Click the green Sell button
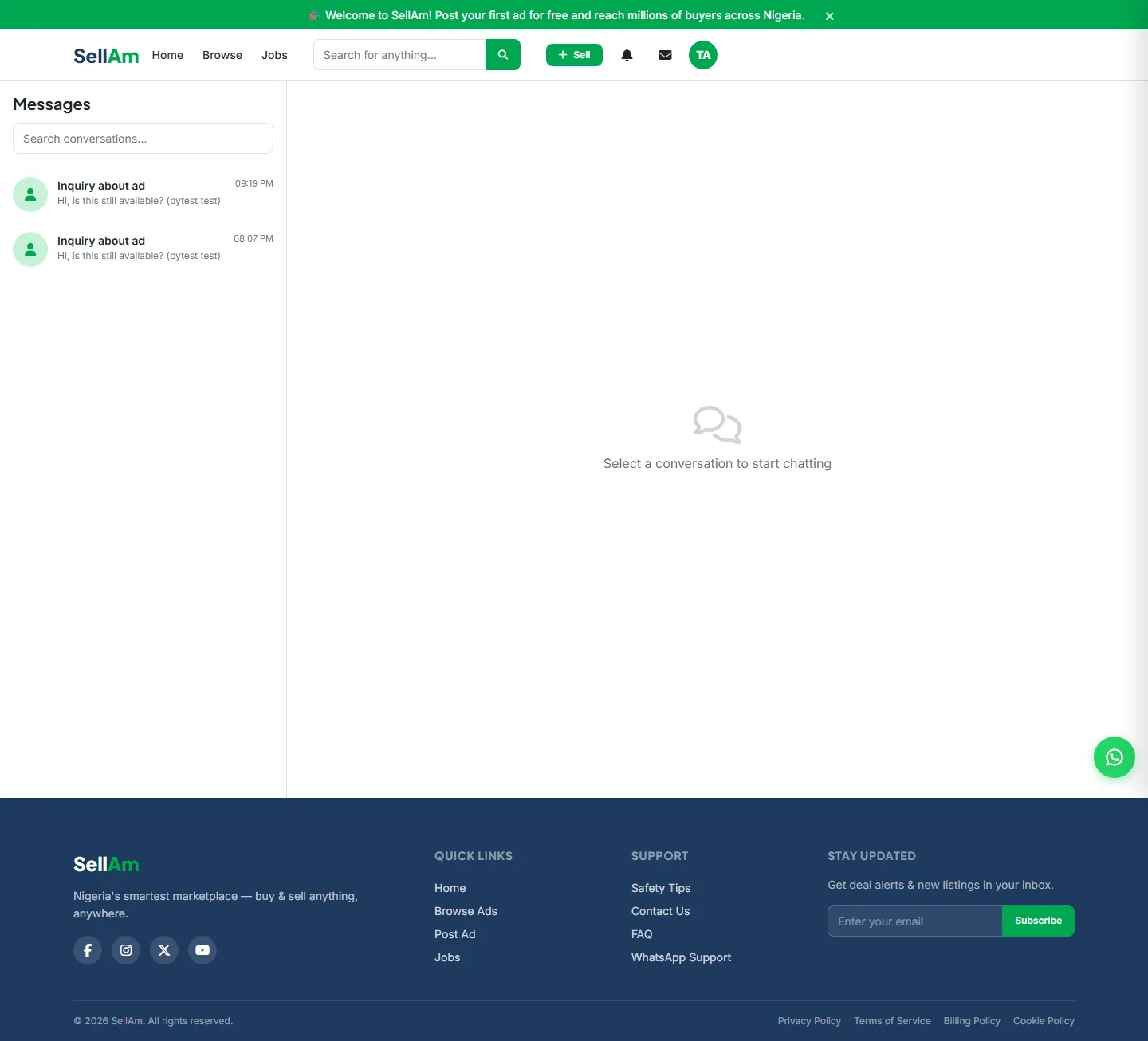 [x=574, y=55]
